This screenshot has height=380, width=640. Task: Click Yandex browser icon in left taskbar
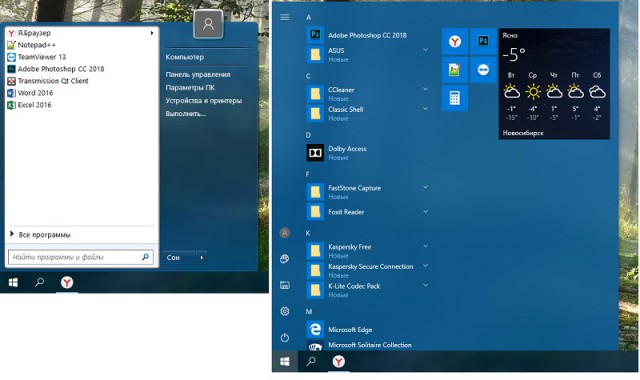click(x=67, y=282)
